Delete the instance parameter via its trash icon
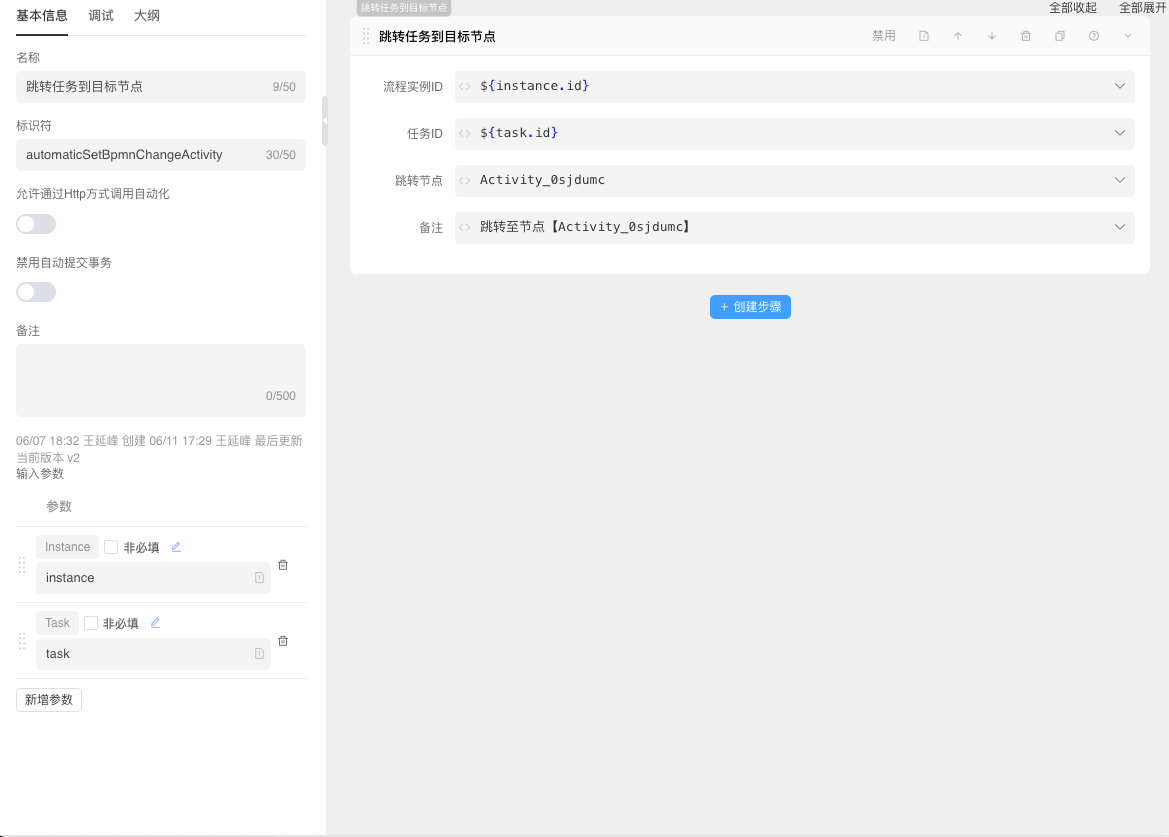Viewport: 1169px width, 837px height. (x=283, y=565)
